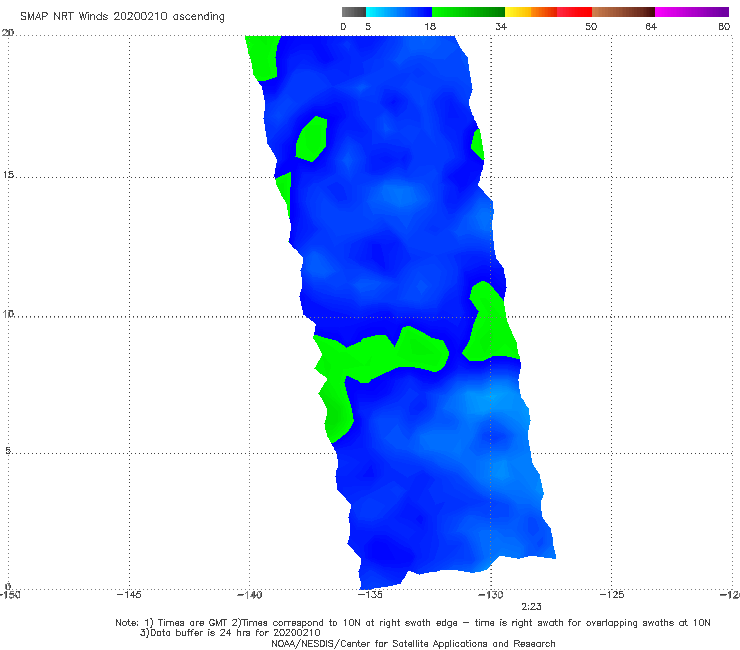Click the longitude label '-130'
The width and height of the screenshot is (740, 650).
pos(490,595)
